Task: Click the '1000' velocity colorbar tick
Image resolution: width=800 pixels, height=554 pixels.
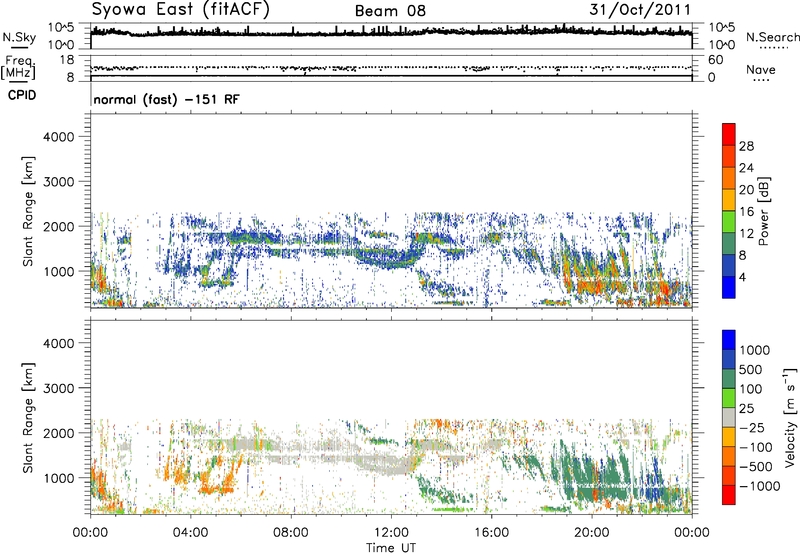Action: point(755,350)
